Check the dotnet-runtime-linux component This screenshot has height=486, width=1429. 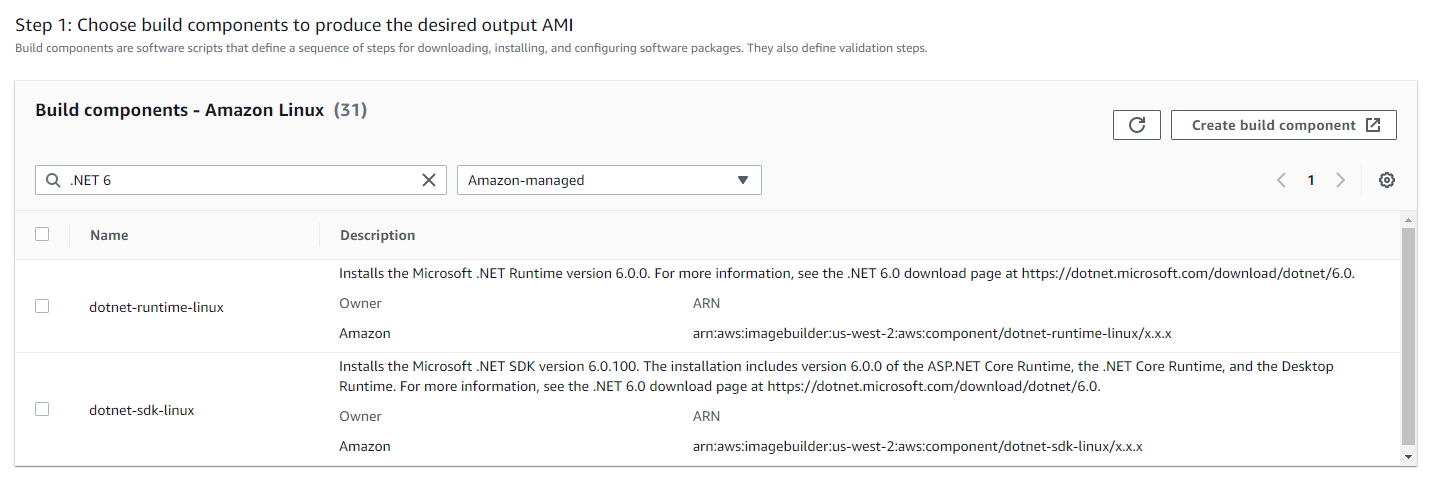[42, 306]
